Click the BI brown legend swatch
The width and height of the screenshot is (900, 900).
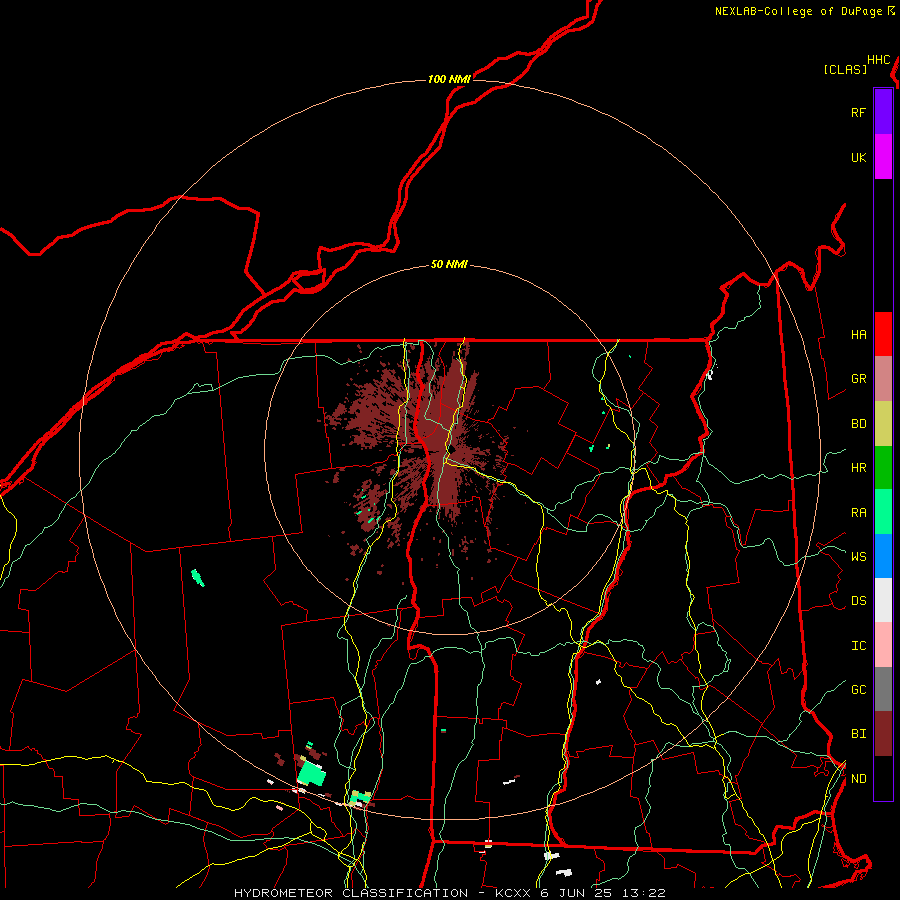pos(883,734)
